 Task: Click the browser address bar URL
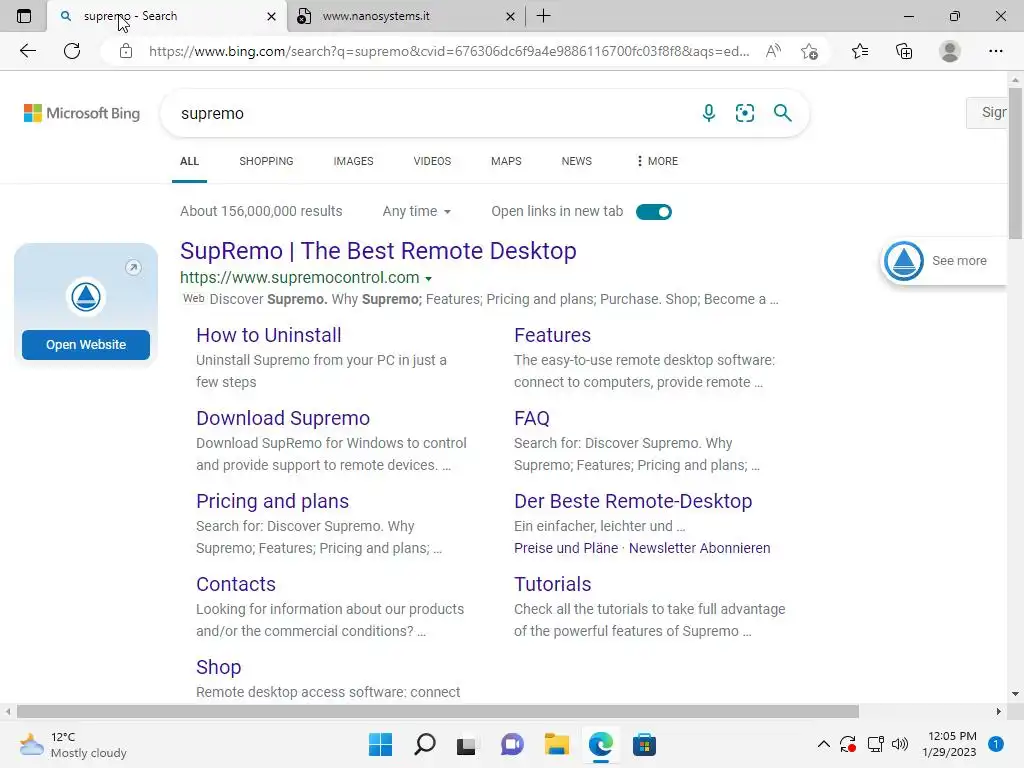(x=449, y=51)
